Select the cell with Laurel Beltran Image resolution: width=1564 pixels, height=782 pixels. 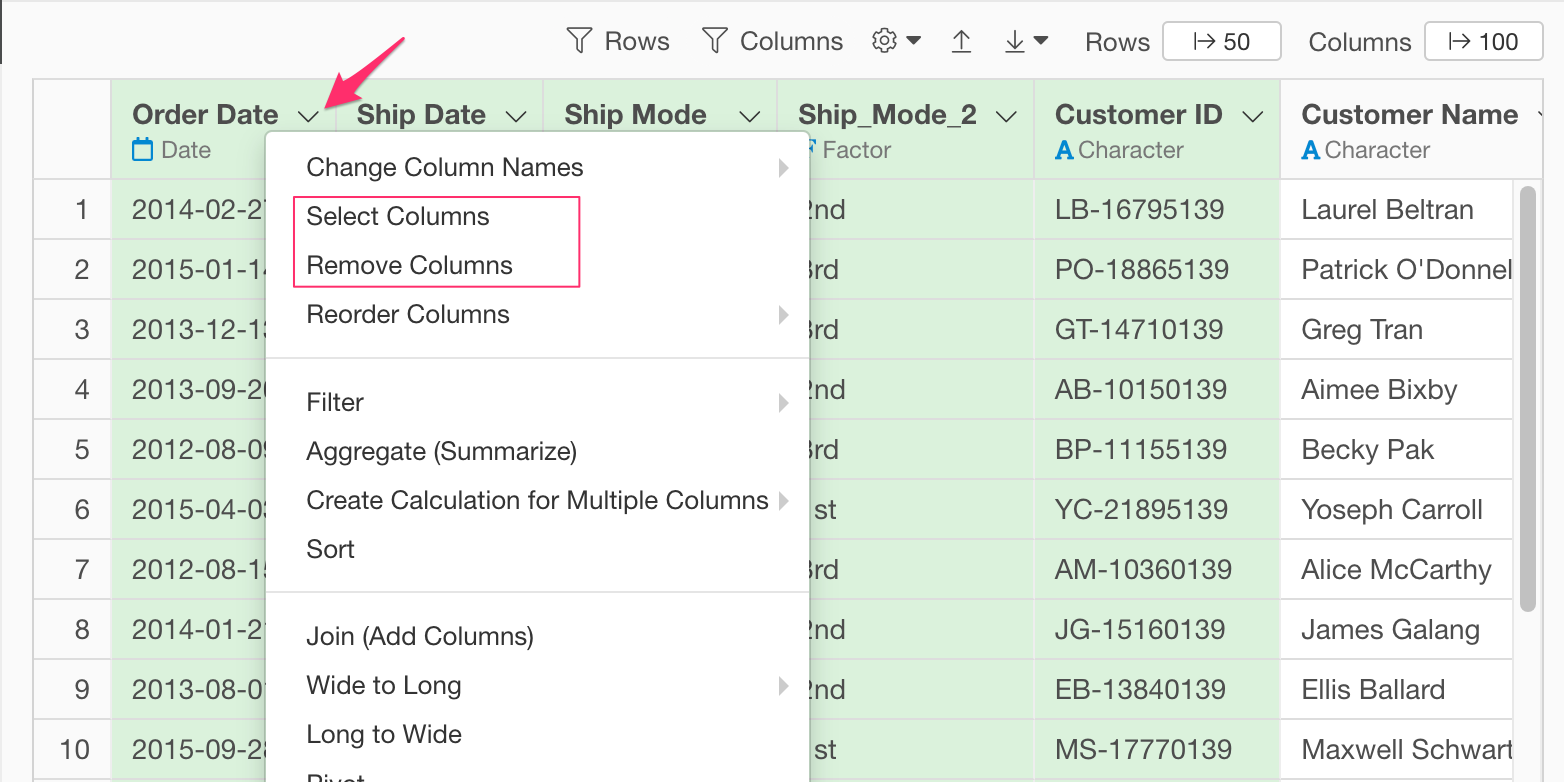click(1387, 210)
